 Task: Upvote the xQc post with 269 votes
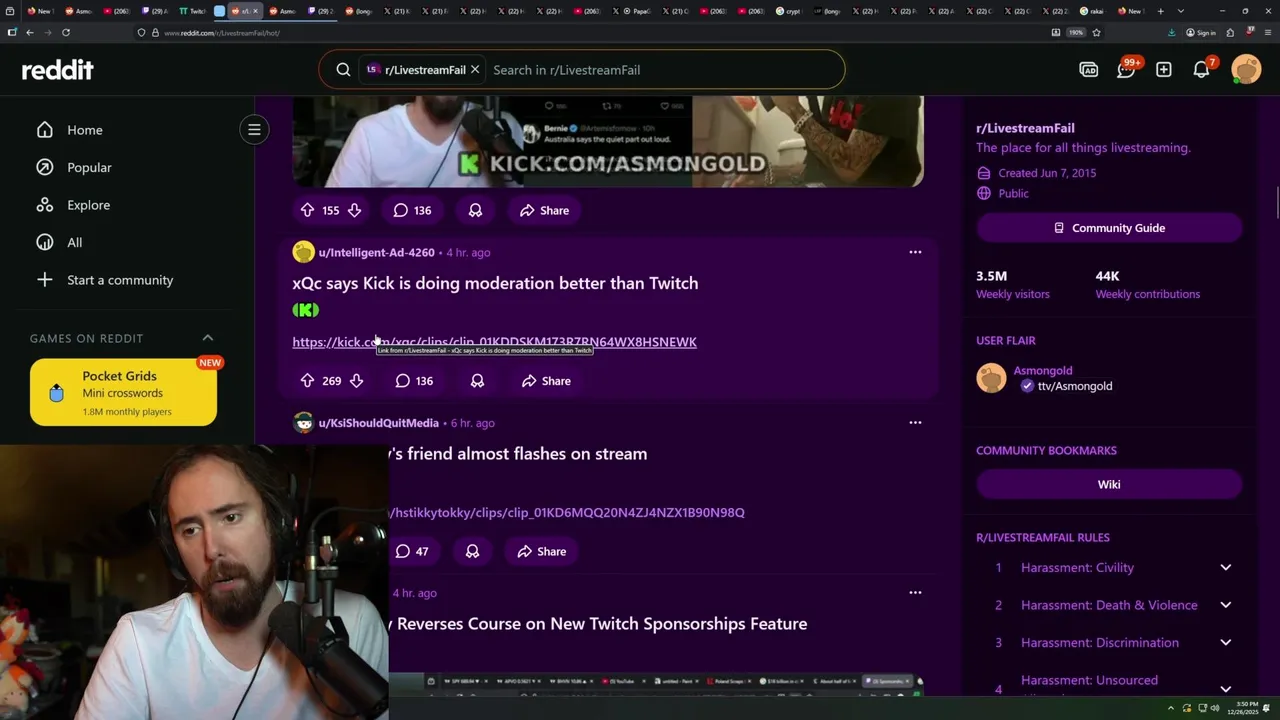(x=307, y=381)
